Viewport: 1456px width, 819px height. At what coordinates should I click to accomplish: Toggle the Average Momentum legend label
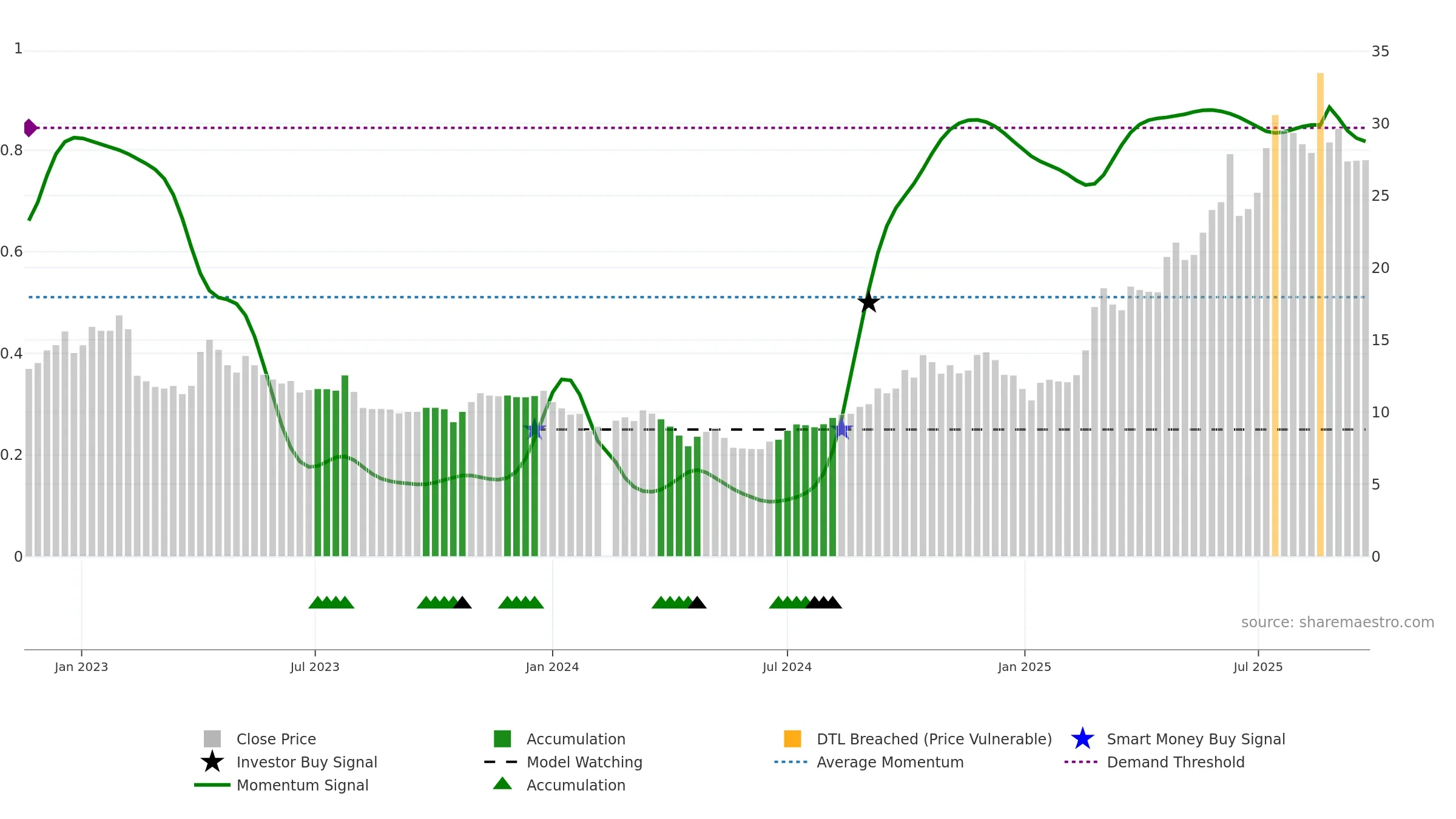click(x=891, y=762)
